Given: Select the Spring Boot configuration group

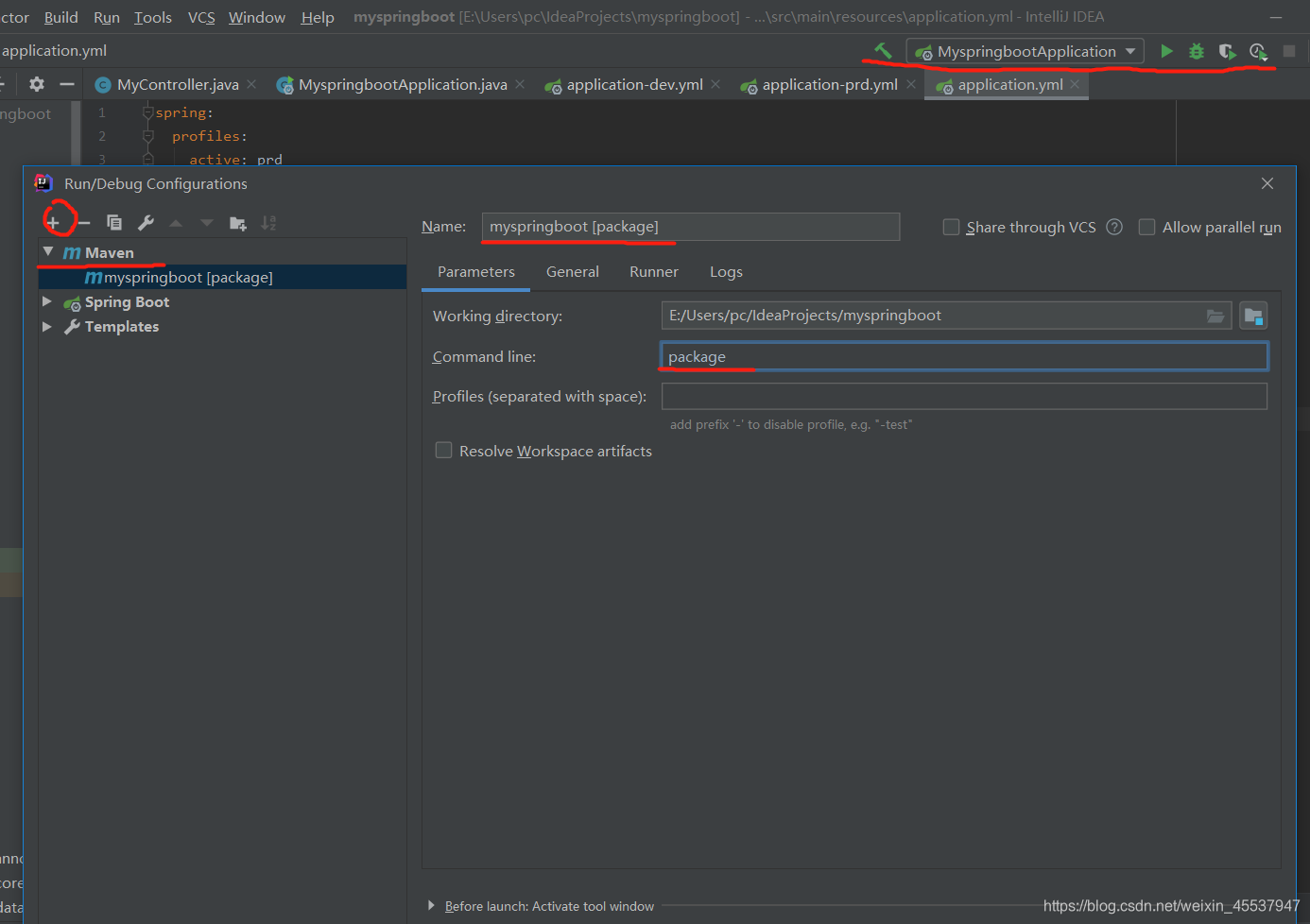Looking at the screenshot, I should tap(127, 301).
